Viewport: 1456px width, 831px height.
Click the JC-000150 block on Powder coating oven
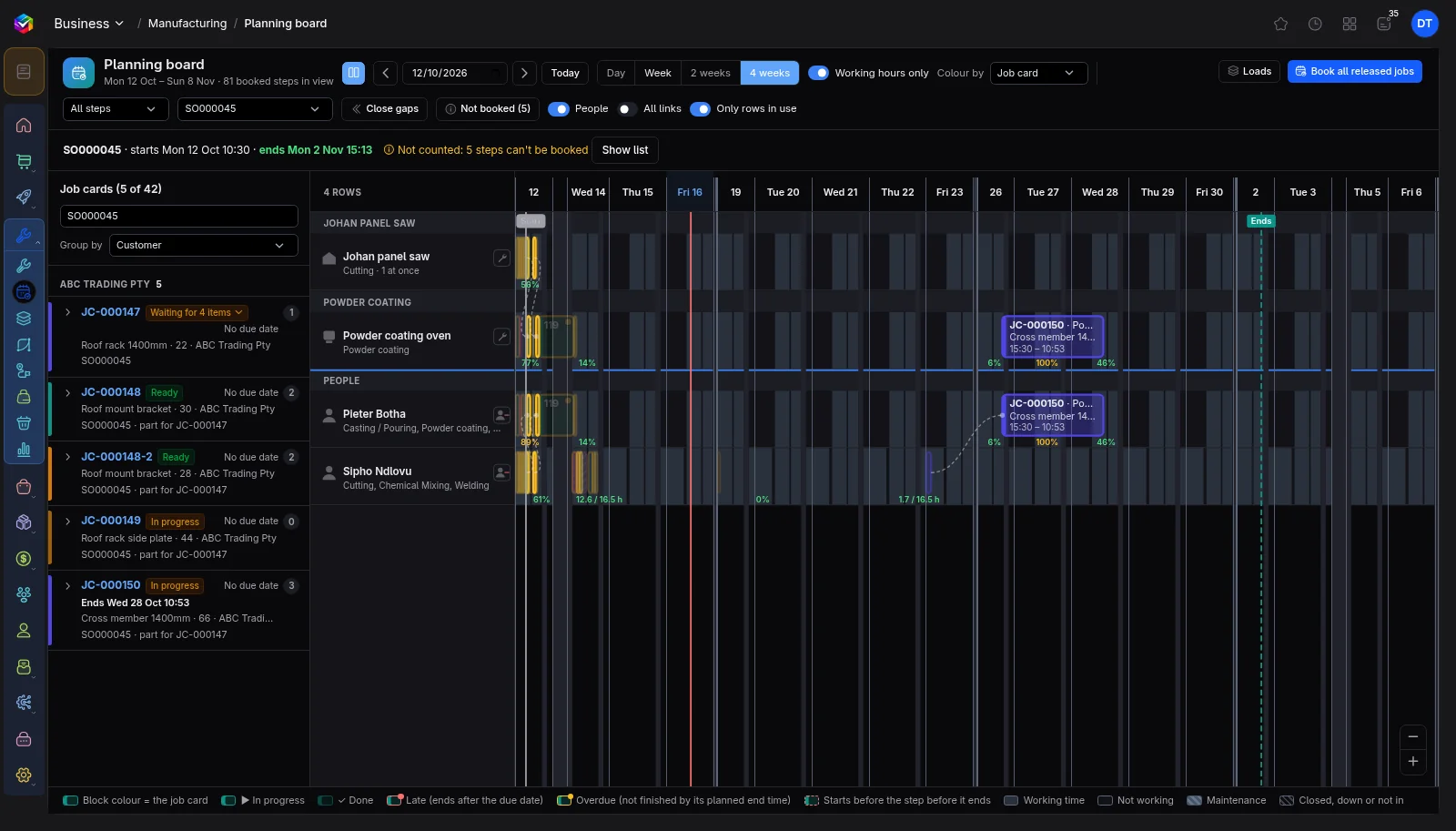pyautogui.click(x=1052, y=337)
